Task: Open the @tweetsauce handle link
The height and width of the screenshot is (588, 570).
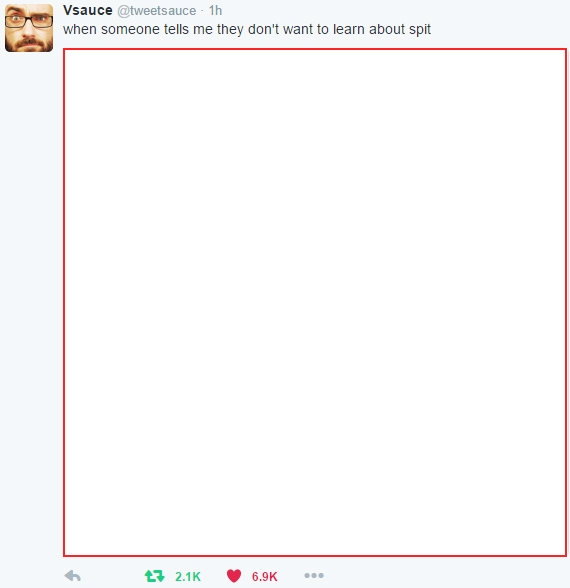Action: pos(156,11)
